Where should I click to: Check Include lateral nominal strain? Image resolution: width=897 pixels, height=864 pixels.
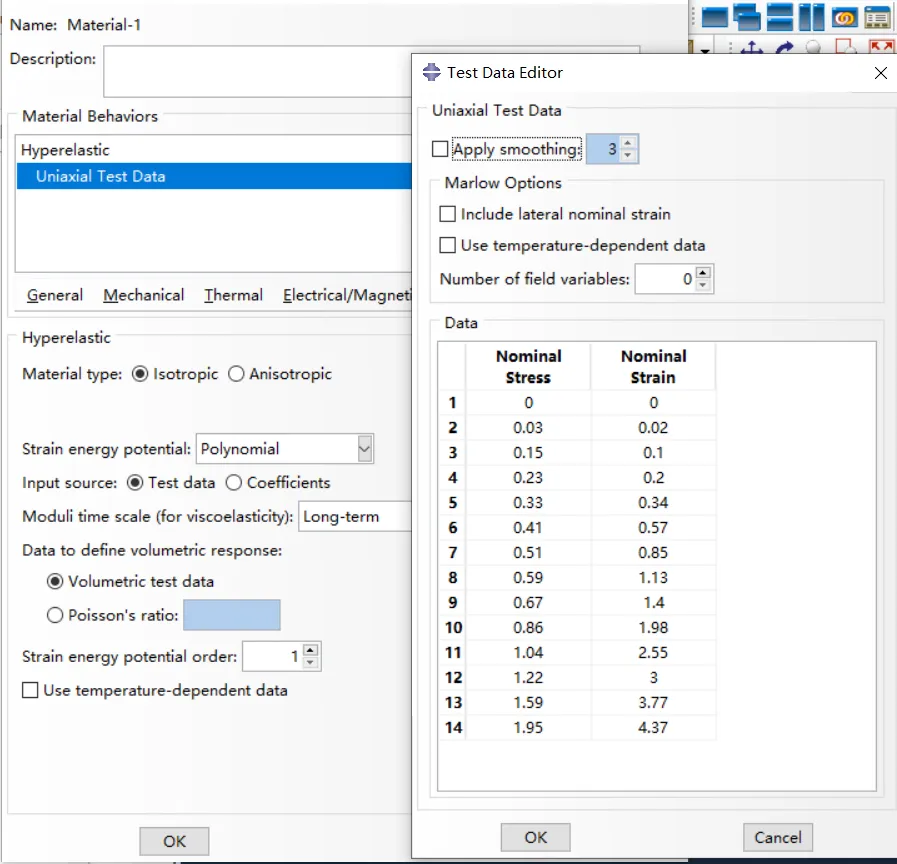pos(447,214)
